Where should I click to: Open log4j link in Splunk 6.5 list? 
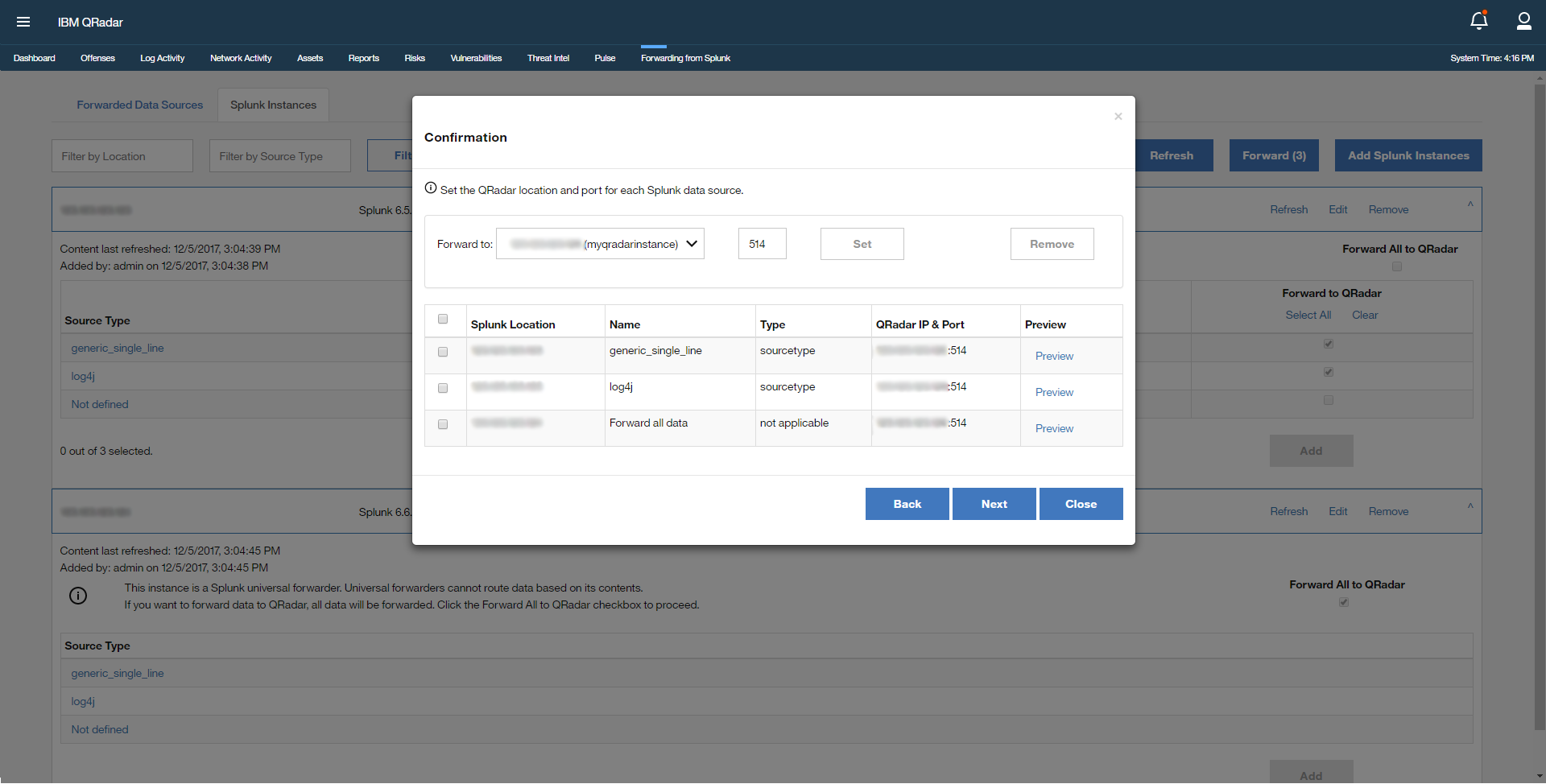tap(83, 377)
